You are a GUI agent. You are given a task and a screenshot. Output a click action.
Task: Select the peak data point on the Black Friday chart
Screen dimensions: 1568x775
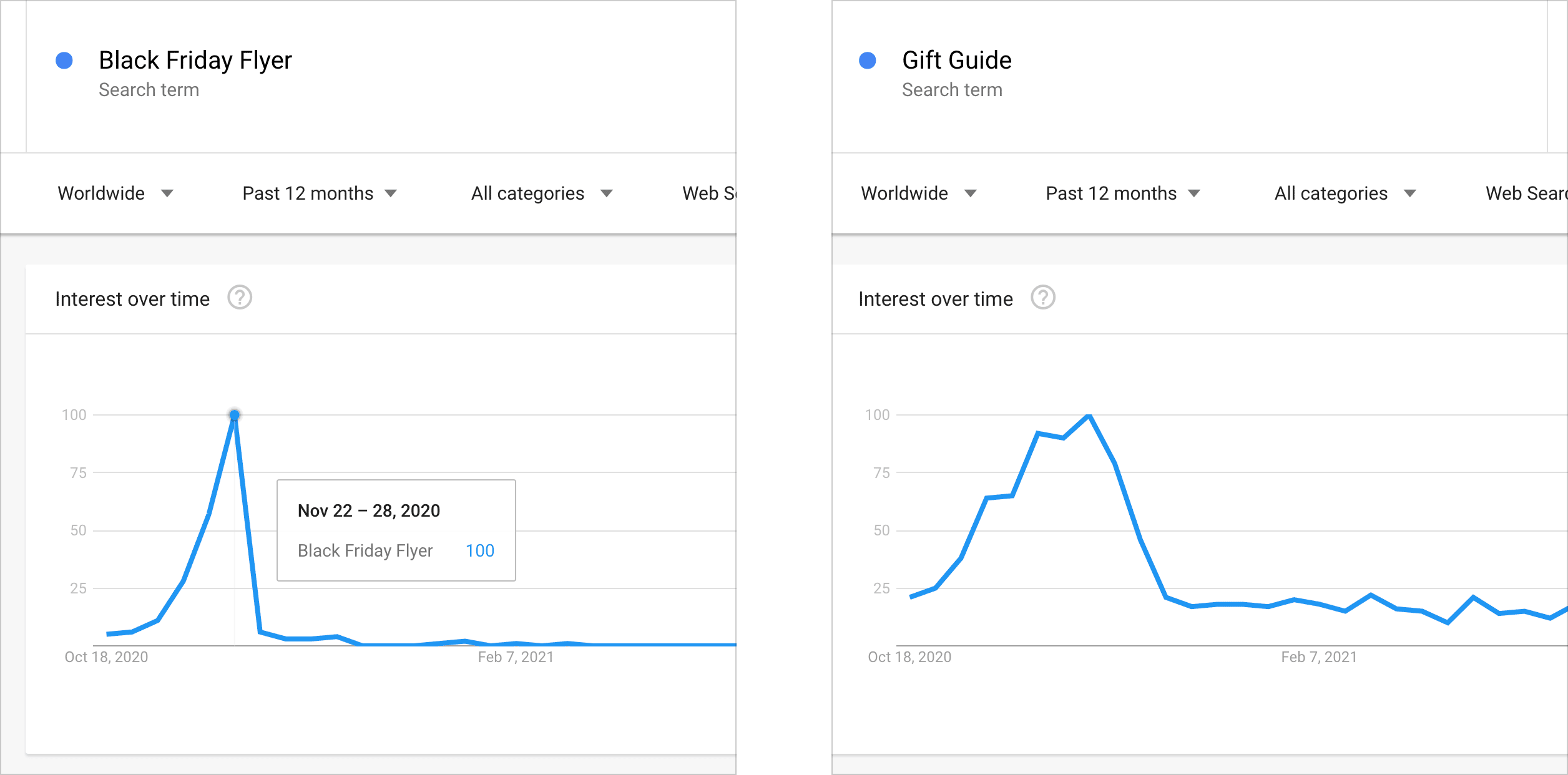point(234,414)
